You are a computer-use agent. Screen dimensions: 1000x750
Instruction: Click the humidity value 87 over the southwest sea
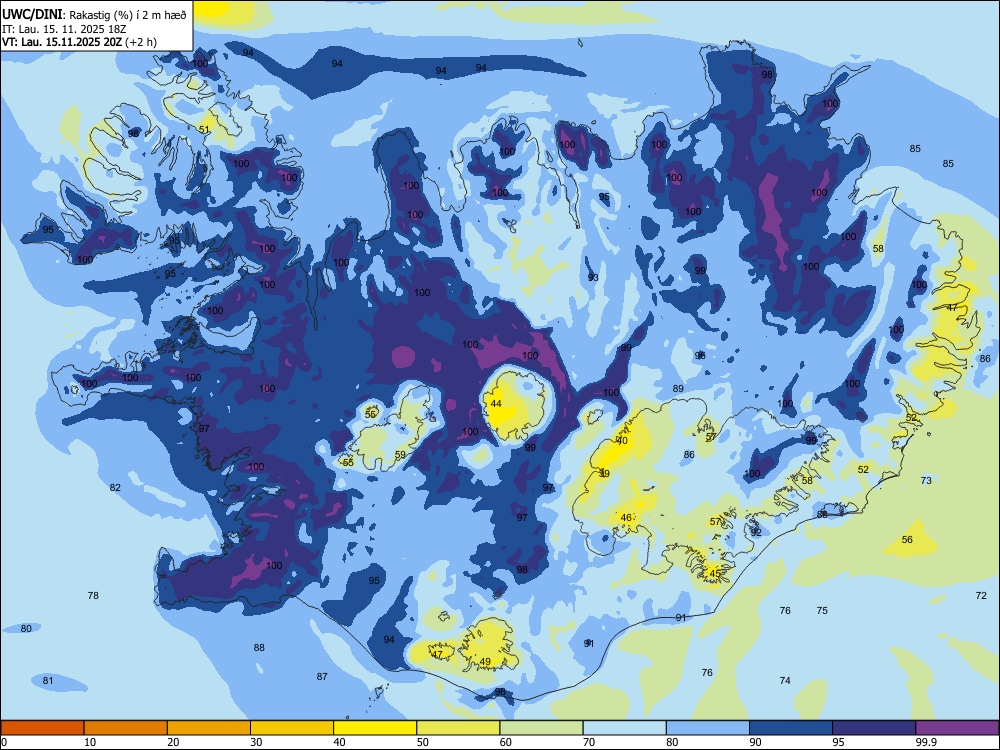click(322, 676)
